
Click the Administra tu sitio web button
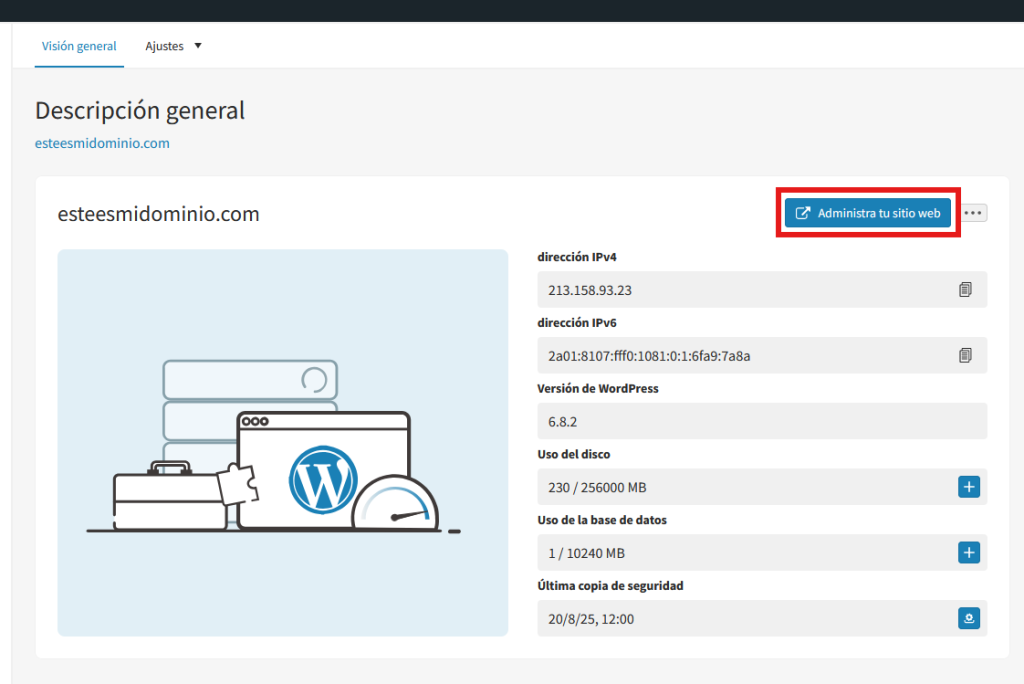(x=867, y=213)
